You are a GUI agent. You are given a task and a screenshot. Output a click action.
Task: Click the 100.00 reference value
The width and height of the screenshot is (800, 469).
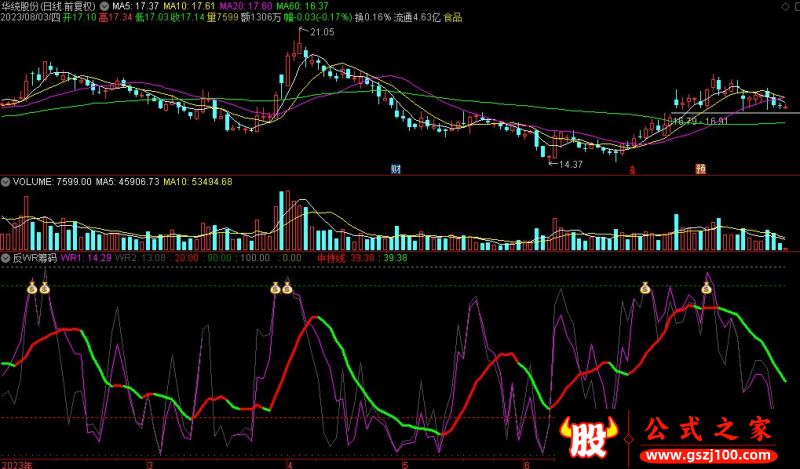pyautogui.click(x=255, y=258)
